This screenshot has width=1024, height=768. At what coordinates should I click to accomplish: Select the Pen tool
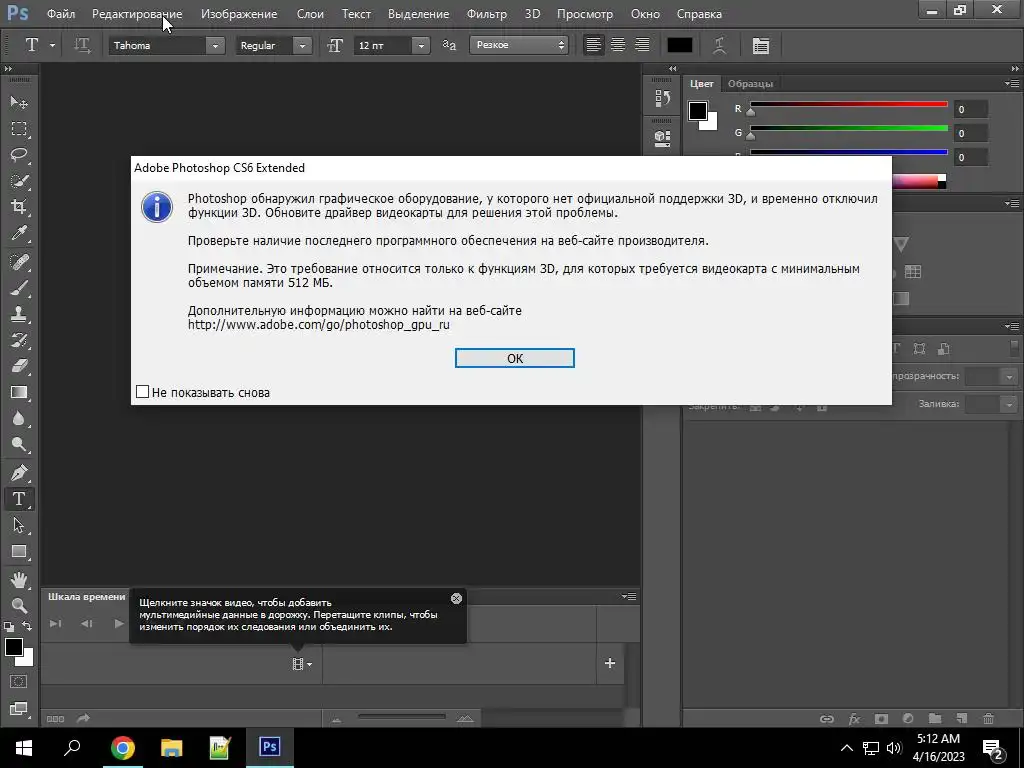click(x=18, y=473)
